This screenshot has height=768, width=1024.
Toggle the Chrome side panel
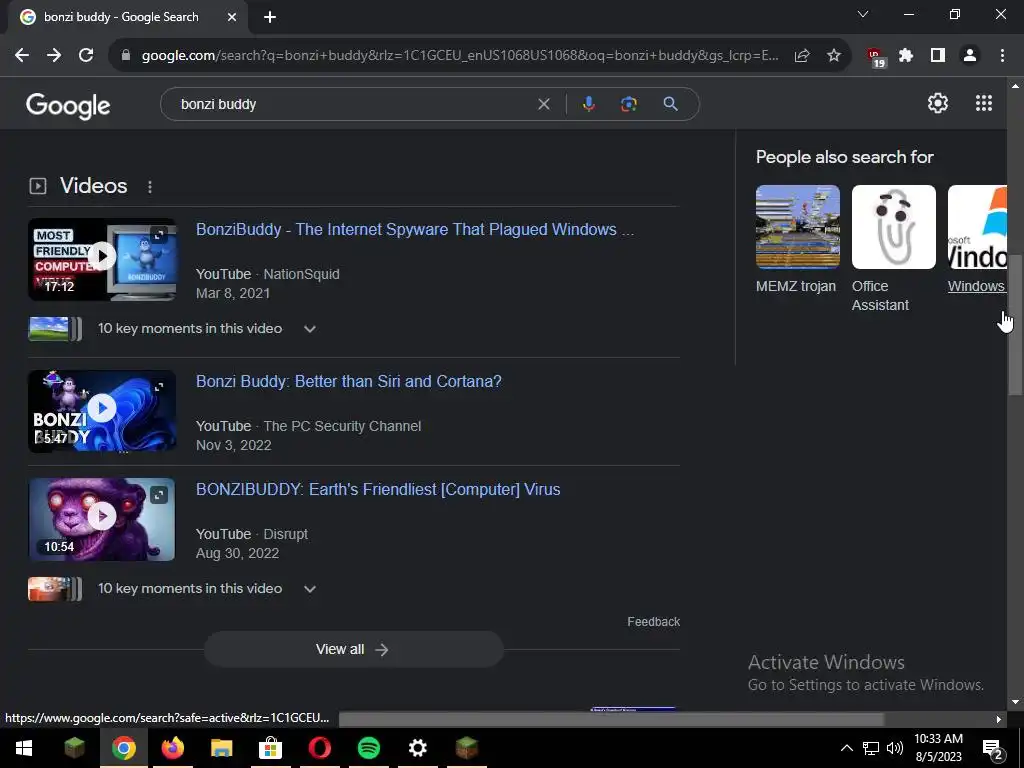click(938, 56)
